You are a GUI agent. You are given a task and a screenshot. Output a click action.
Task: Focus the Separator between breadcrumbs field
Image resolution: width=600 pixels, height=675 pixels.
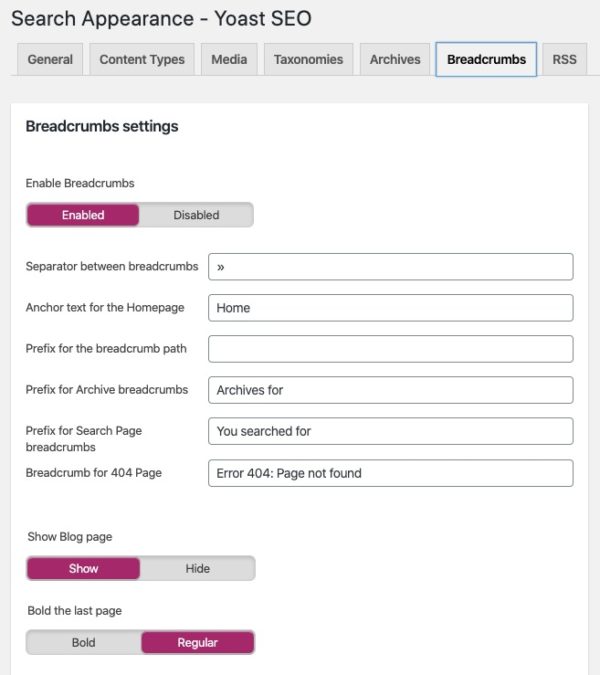pos(391,267)
